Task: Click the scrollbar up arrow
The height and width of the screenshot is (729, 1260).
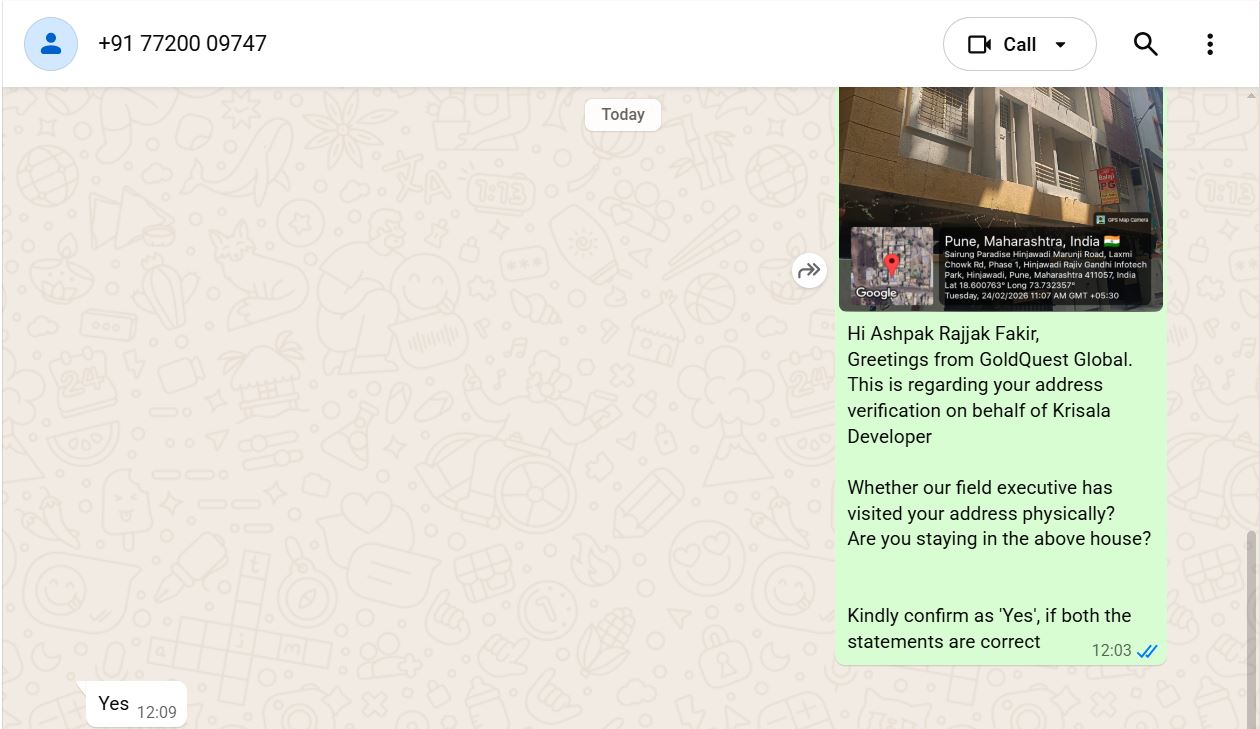Action: pyautogui.click(x=1250, y=96)
